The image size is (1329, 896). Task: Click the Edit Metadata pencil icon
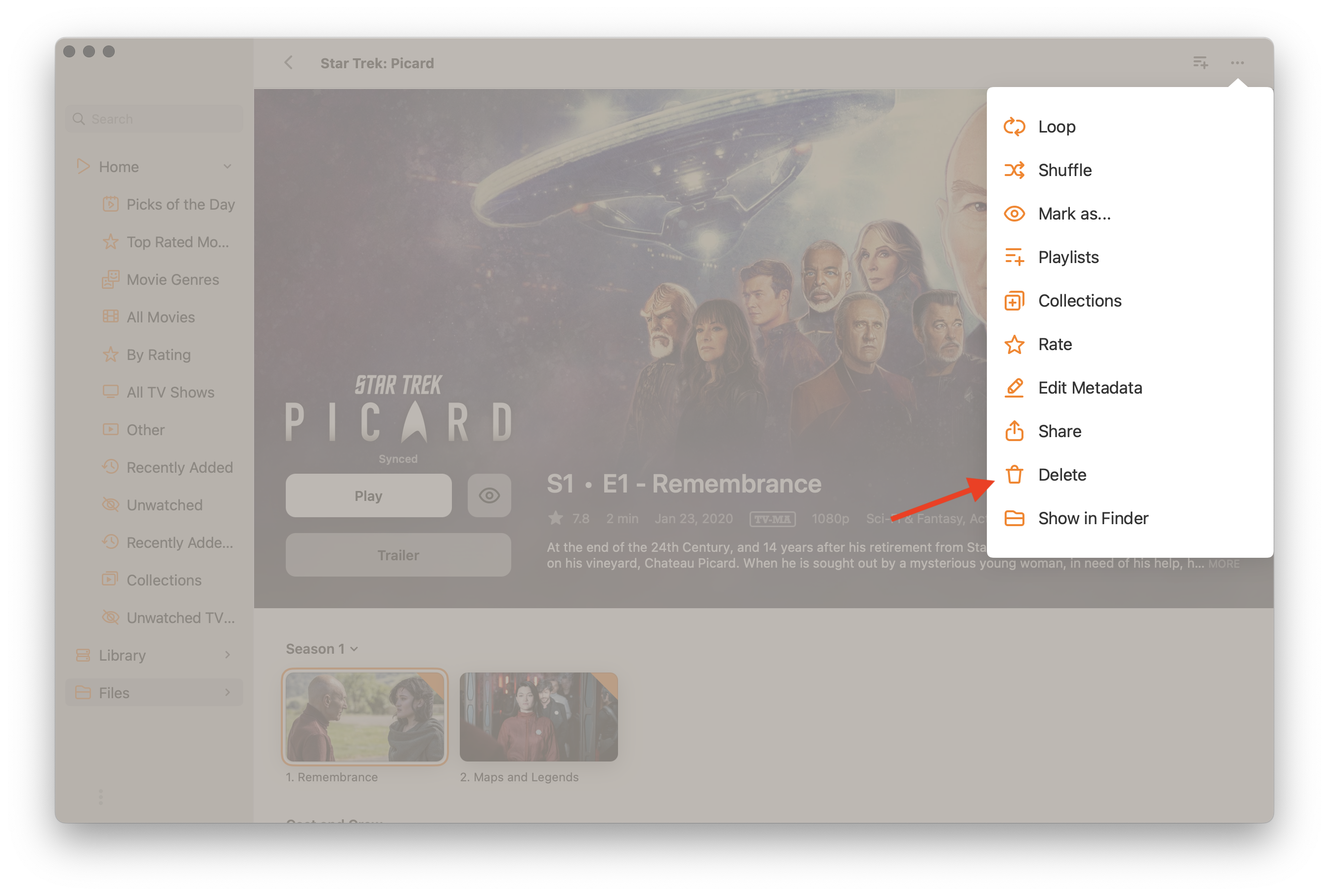pyautogui.click(x=1014, y=388)
